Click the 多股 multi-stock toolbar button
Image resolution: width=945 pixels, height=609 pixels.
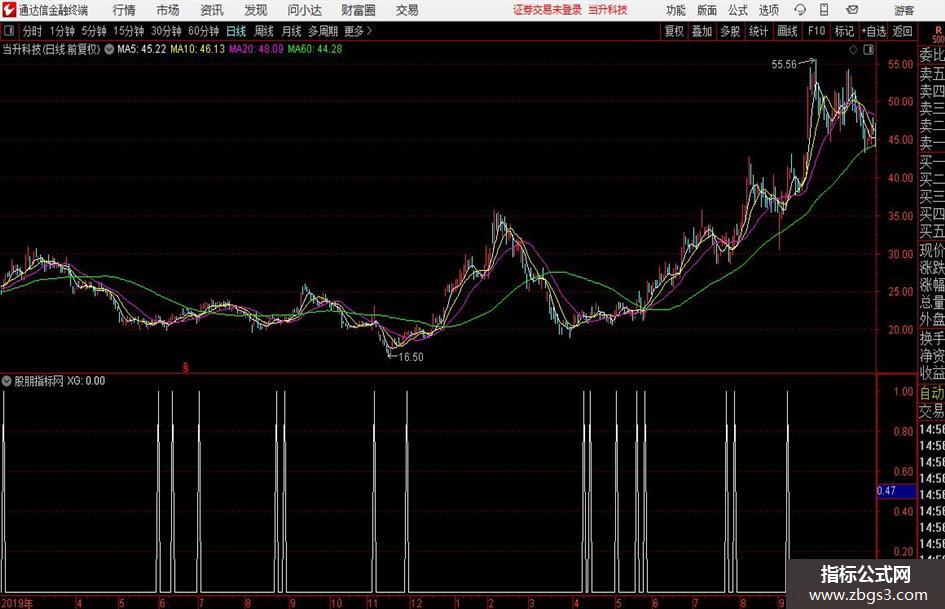click(730, 31)
